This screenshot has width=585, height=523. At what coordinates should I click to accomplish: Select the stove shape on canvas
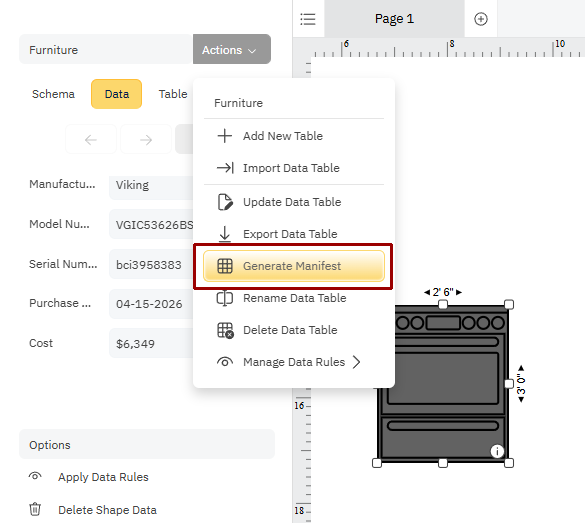pyautogui.click(x=443, y=383)
